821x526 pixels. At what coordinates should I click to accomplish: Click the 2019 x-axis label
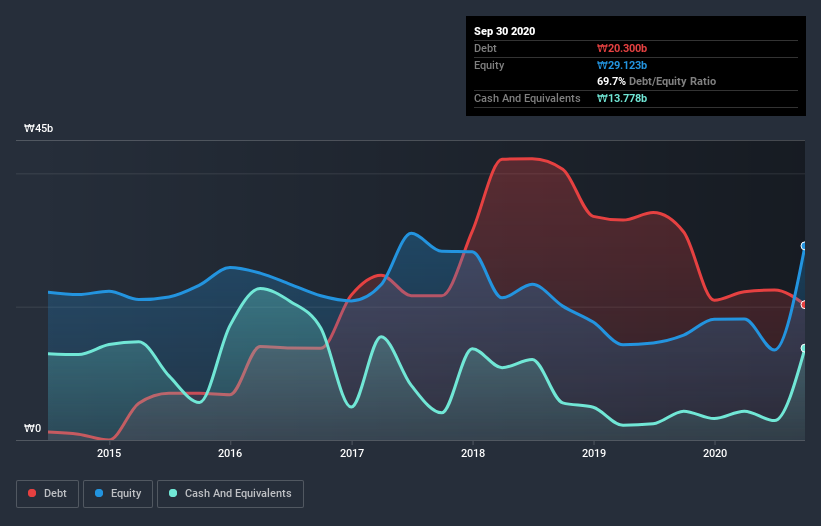pyautogui.click(x=594, y=453)
